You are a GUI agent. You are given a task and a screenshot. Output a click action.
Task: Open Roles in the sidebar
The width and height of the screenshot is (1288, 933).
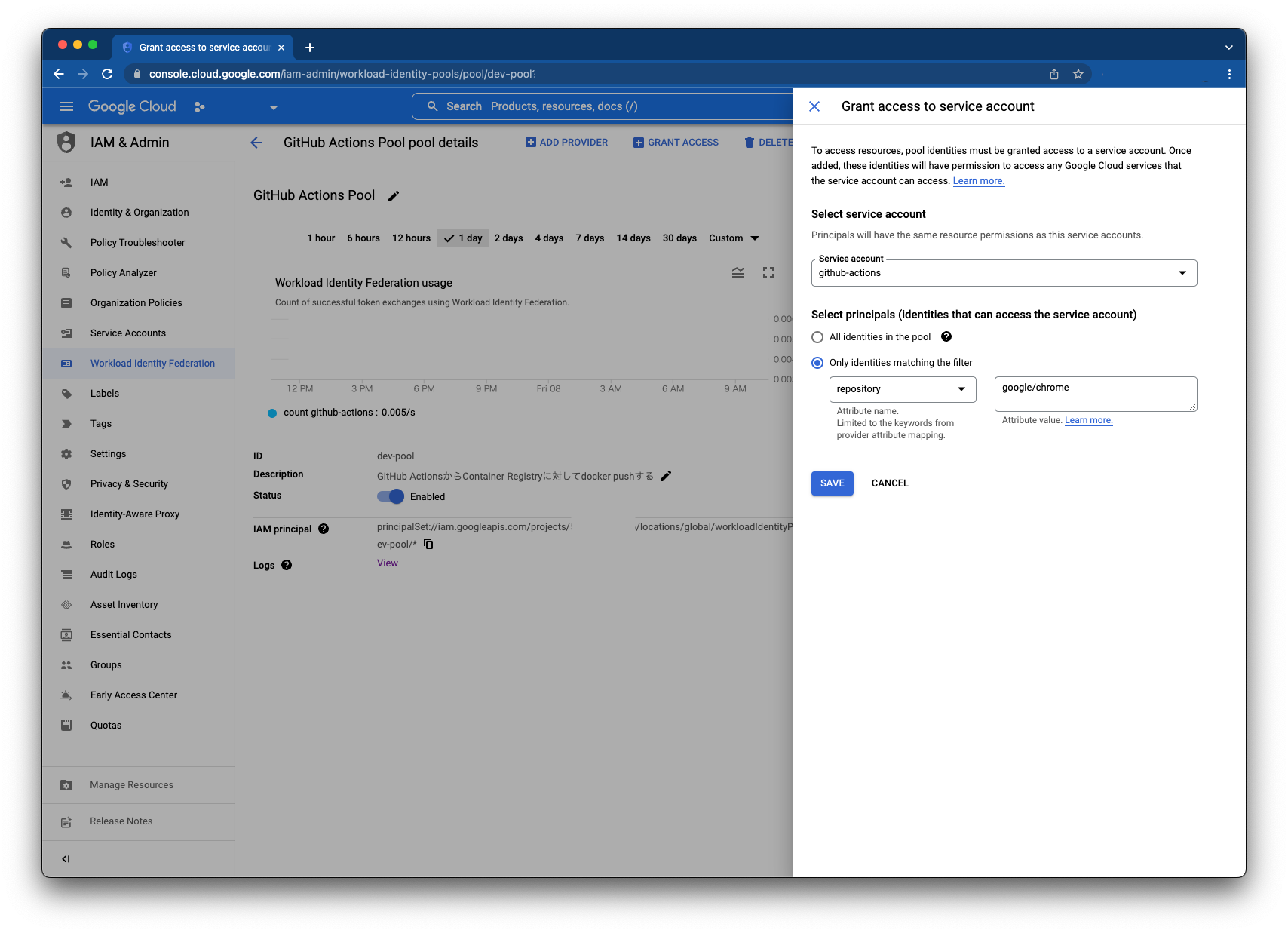point(139,545)
